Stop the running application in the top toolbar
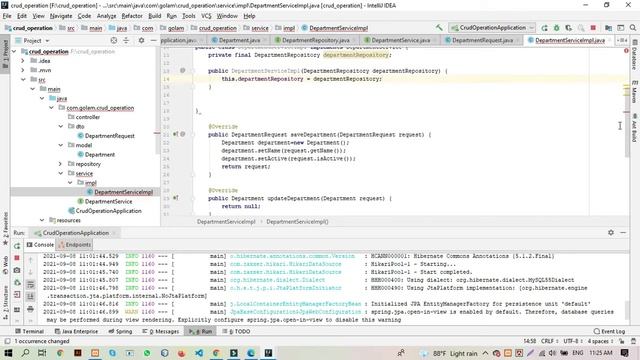This screenshot has height=360, width=640. [593, 28]
